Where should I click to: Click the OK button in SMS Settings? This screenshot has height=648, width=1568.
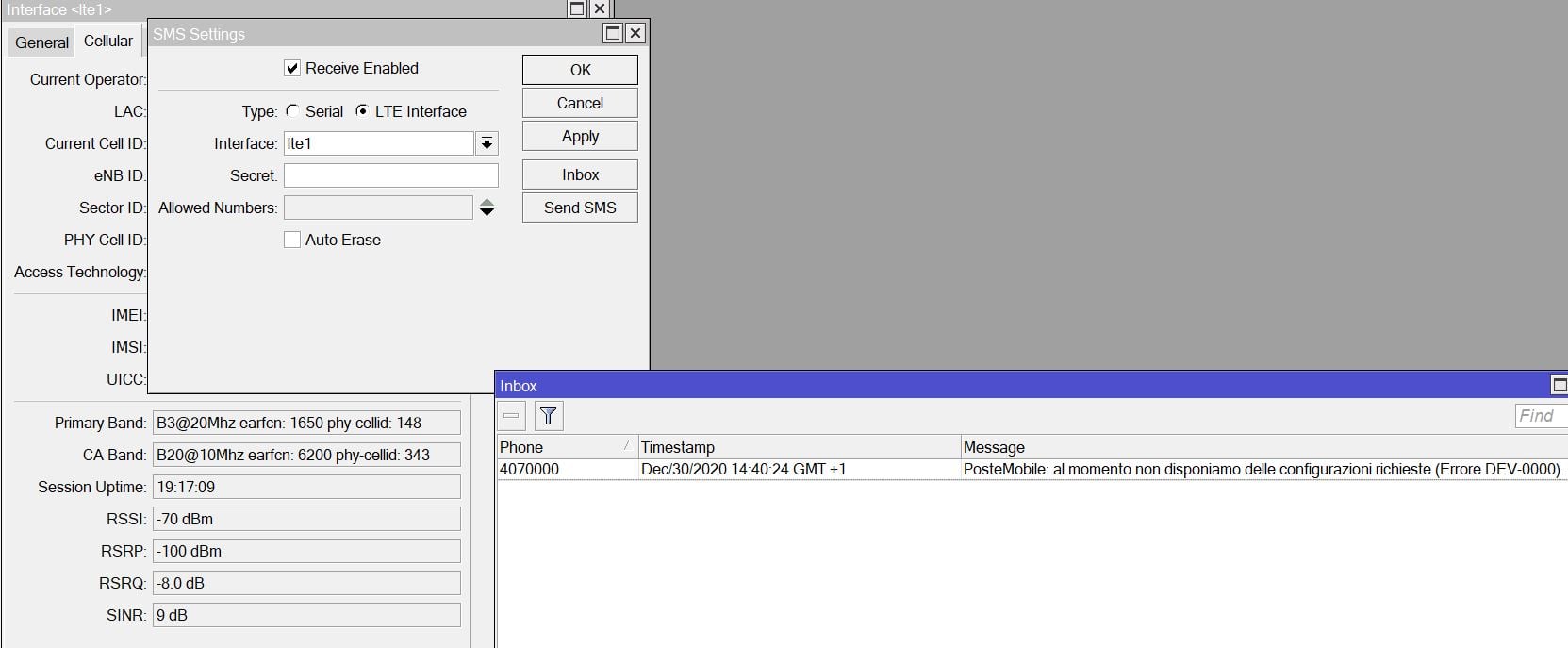[x=580, y=70]
